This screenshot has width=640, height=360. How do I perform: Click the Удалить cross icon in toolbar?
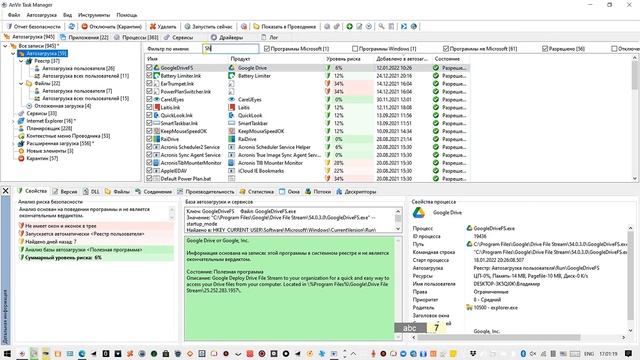[x=153, y=27]
